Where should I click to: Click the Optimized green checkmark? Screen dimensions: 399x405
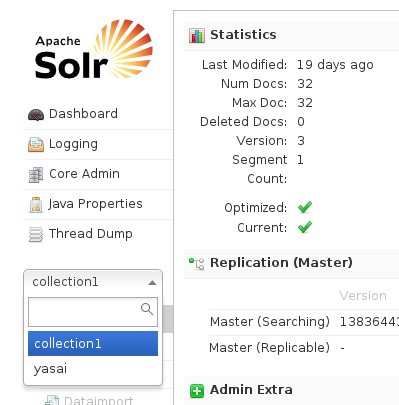(x=305, y=207)
